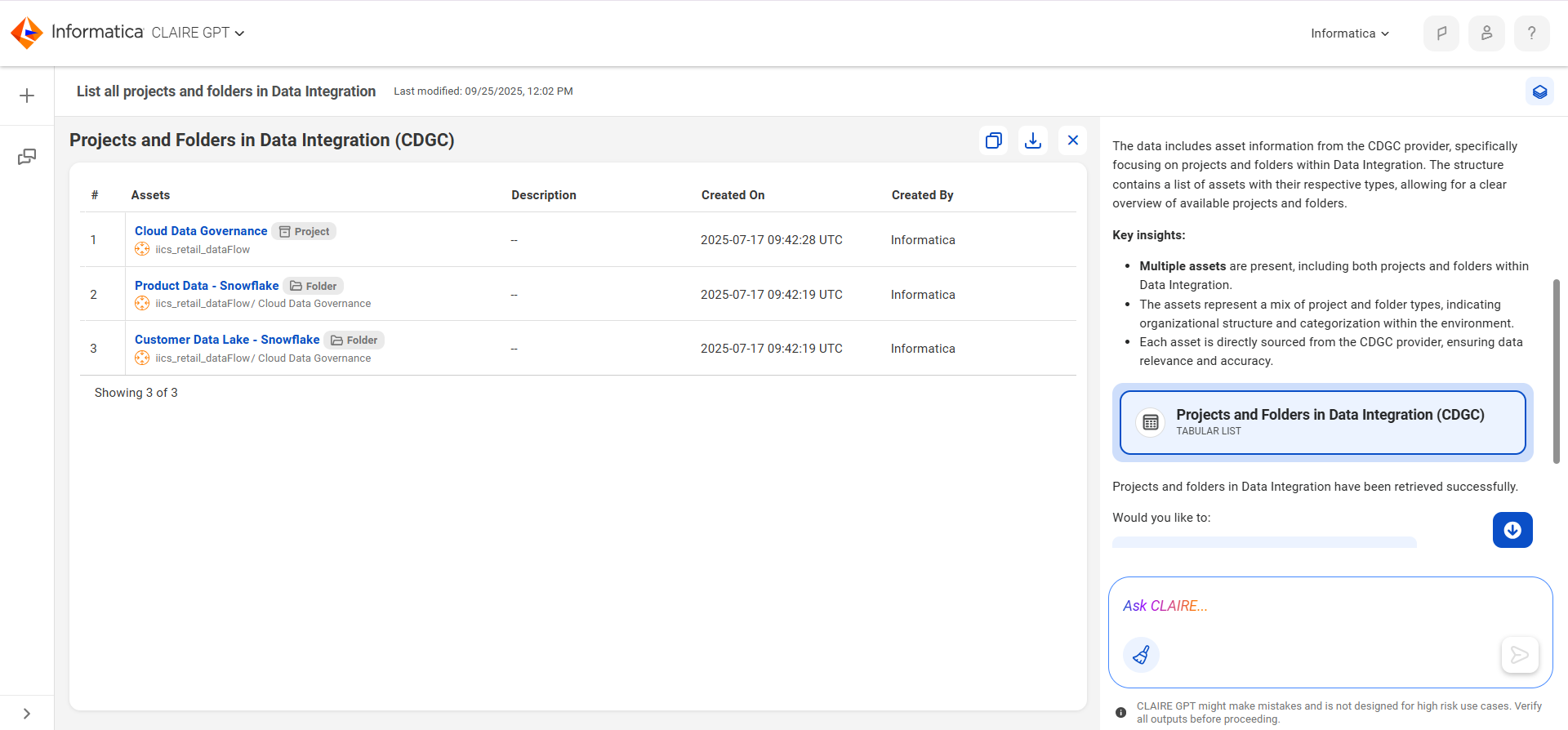Viewport: 1568px width, 730px height.
Task: Click the Created By column header
Action: click(x=922, y=195)
